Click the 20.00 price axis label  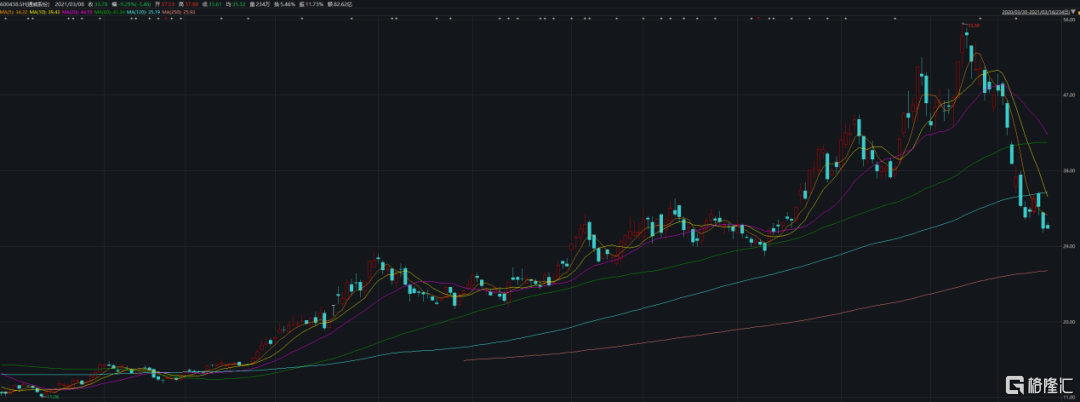(x=1070, y=322)
